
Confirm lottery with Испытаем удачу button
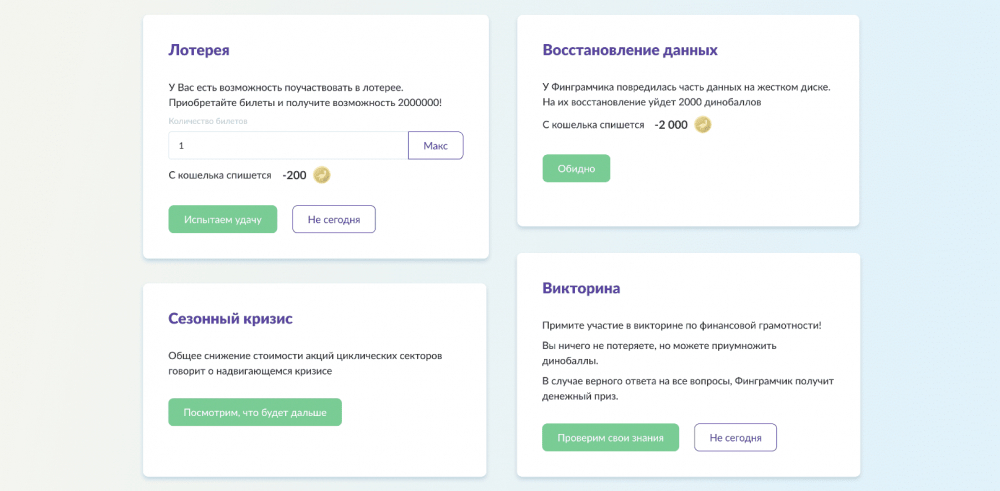pyautogui.click(x=223, y=219)
